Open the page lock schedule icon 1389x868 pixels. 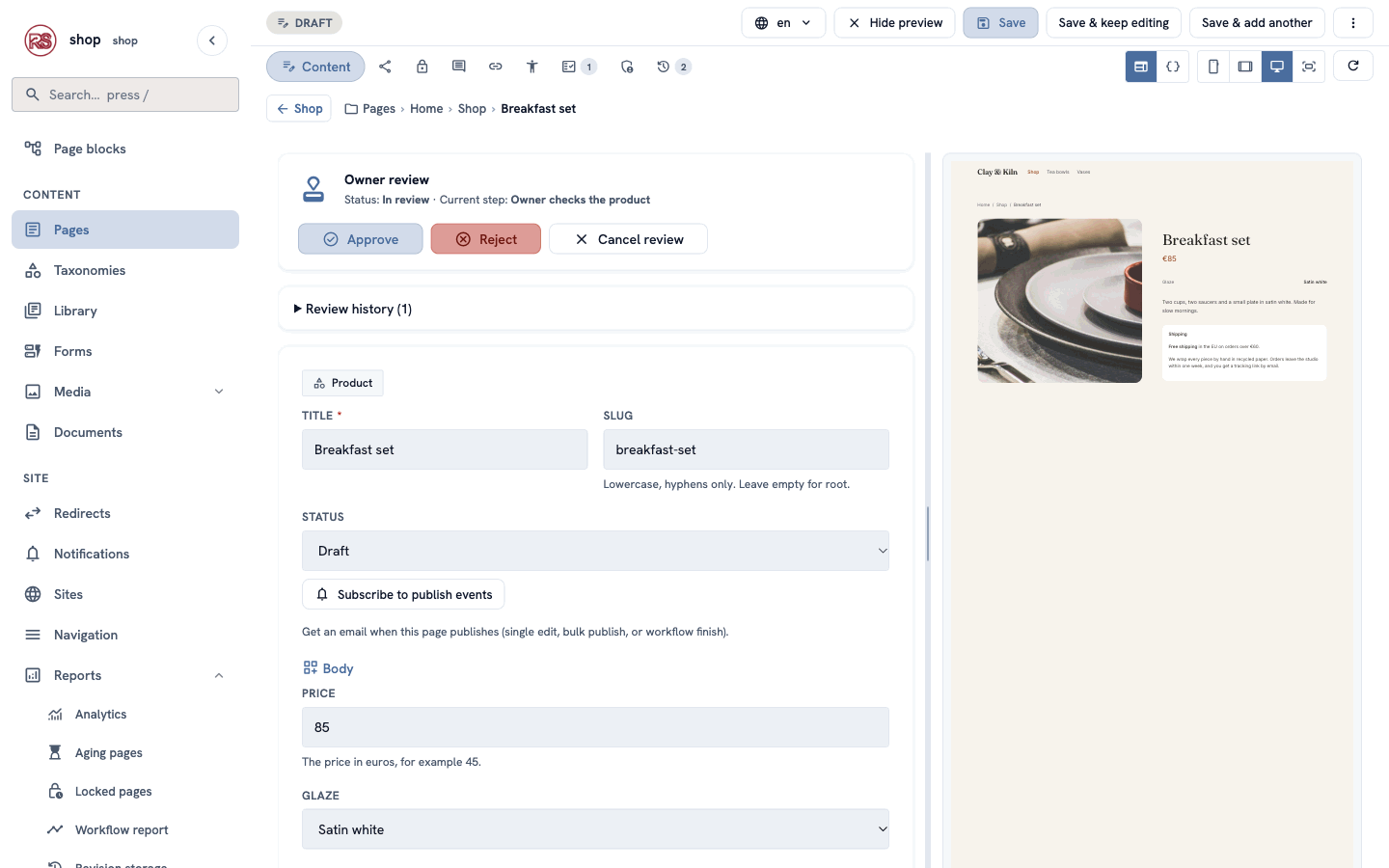[627, 67]
